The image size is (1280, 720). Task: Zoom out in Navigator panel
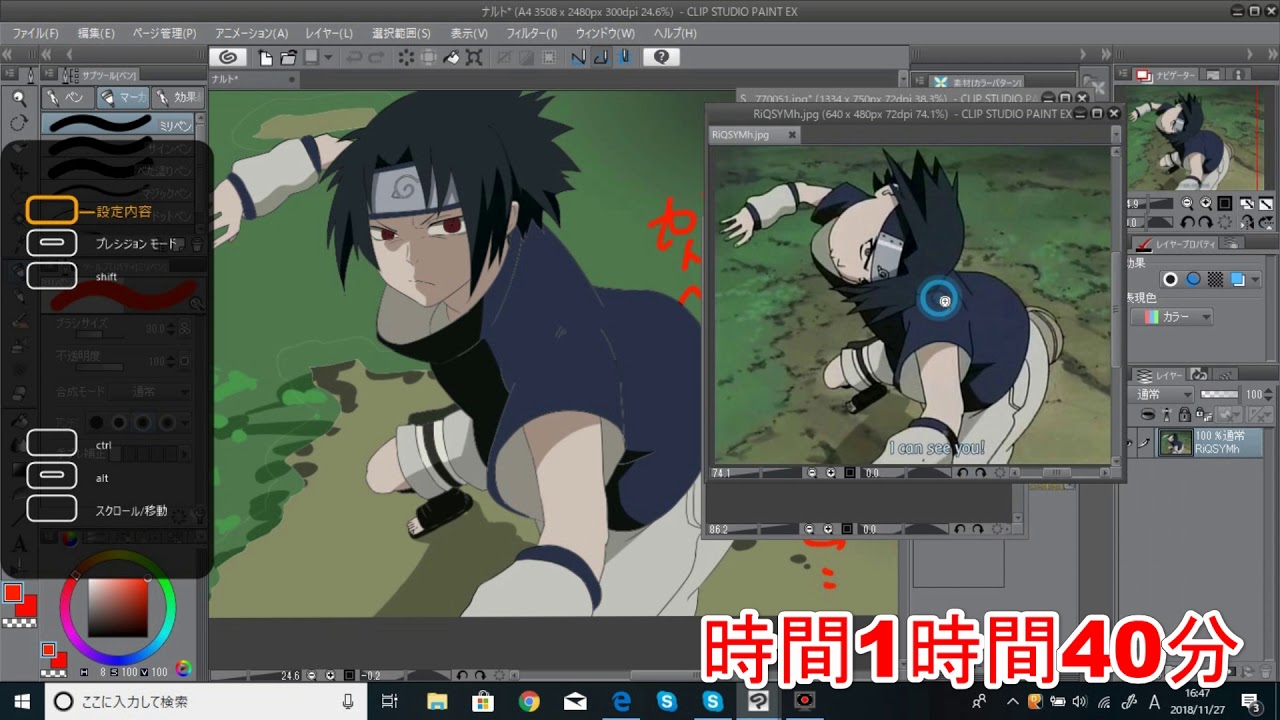[x=1187, y=204]
